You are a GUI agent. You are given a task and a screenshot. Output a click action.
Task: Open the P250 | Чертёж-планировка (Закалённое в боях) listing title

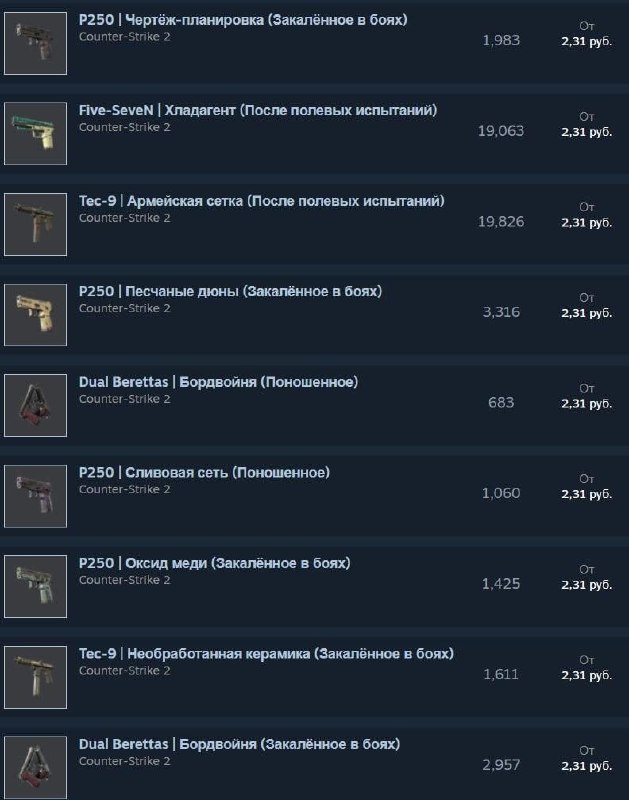coord(243,20)
